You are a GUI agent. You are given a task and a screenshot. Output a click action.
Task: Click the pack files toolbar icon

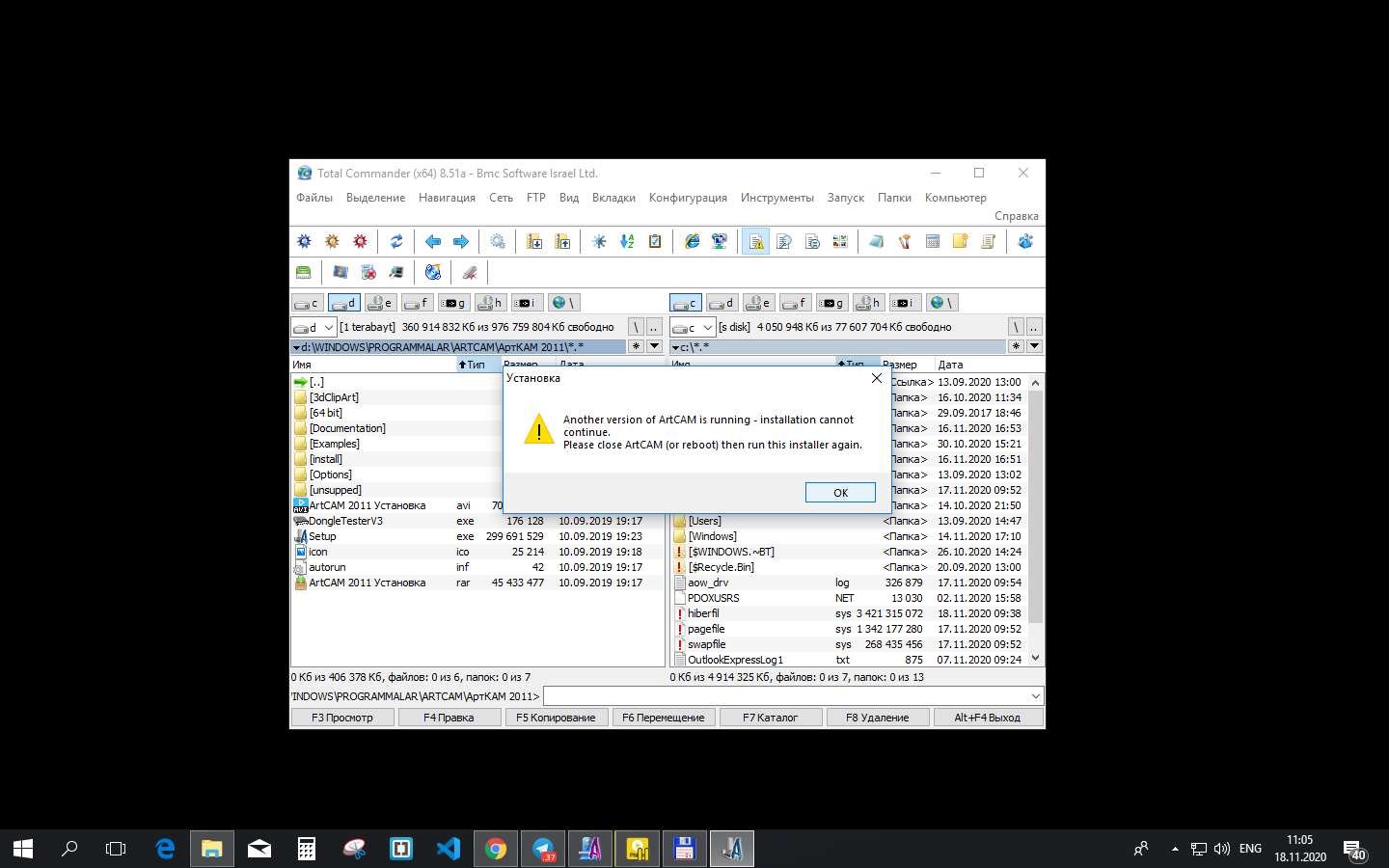pos(534,241)
